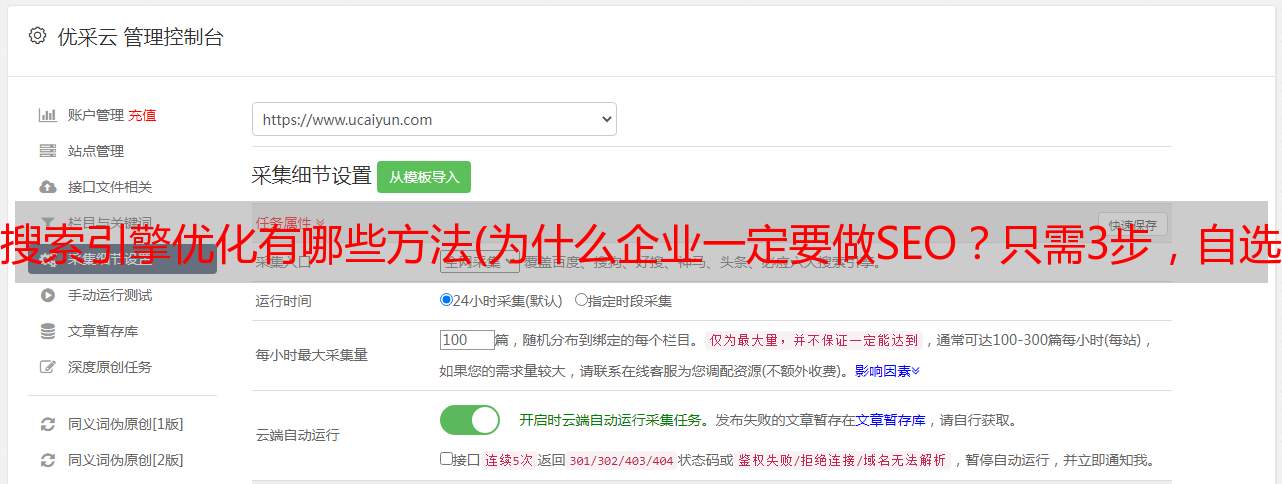Click the 优采云 管理控制台 title
This screenshot has height=484, width=1282.
[x=140, y=37]
